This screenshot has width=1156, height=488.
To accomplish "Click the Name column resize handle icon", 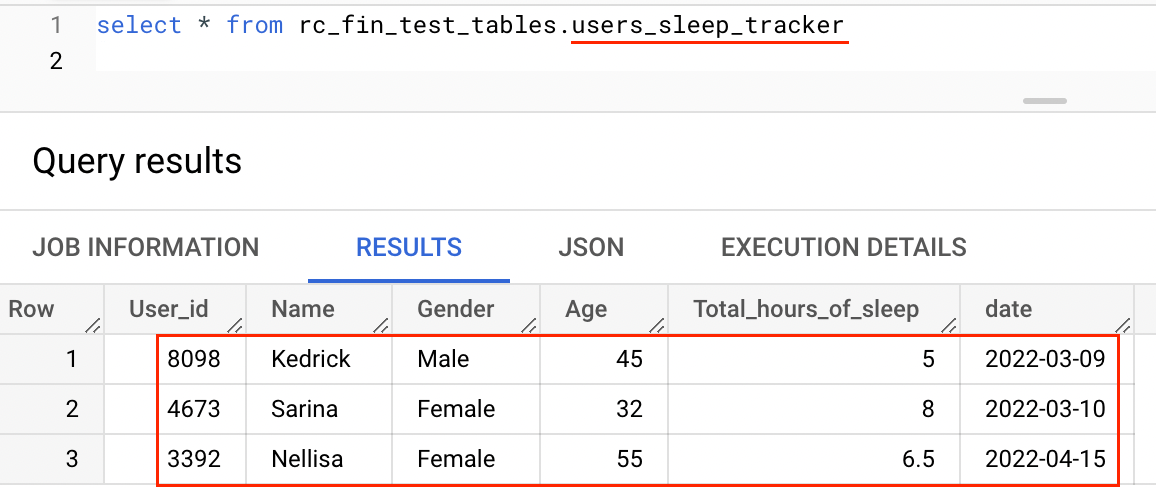I will pyautogui.click(x=382, y=324).
